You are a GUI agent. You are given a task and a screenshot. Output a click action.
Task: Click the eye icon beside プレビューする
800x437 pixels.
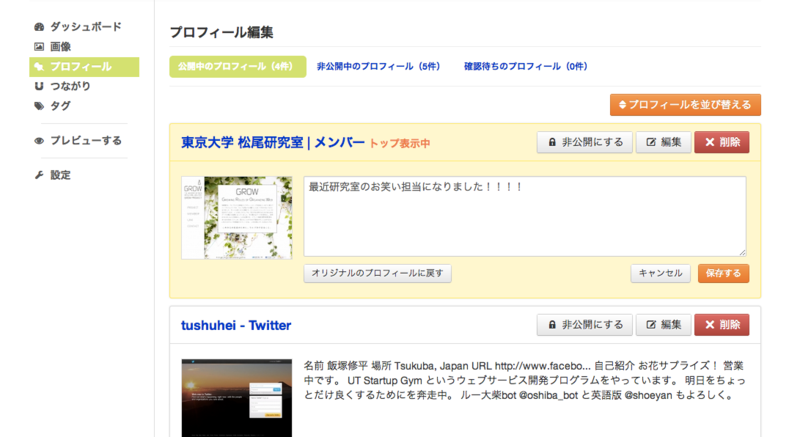point(39,141)
